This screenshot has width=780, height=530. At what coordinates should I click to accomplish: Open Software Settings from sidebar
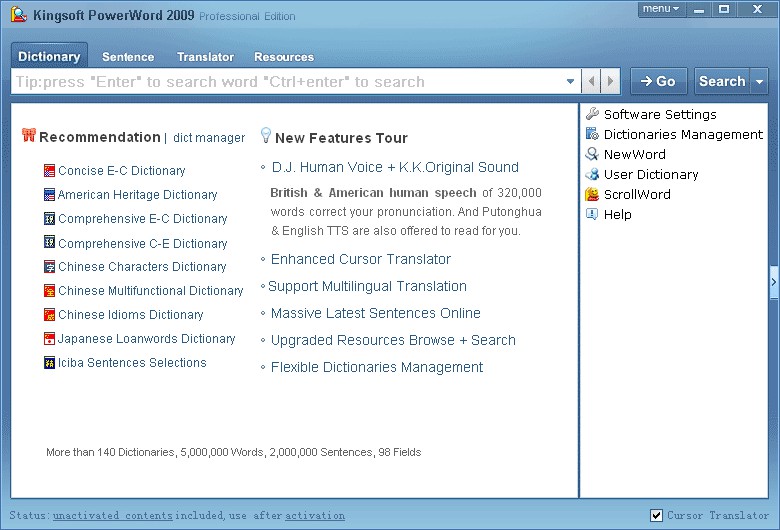point(660,114)
